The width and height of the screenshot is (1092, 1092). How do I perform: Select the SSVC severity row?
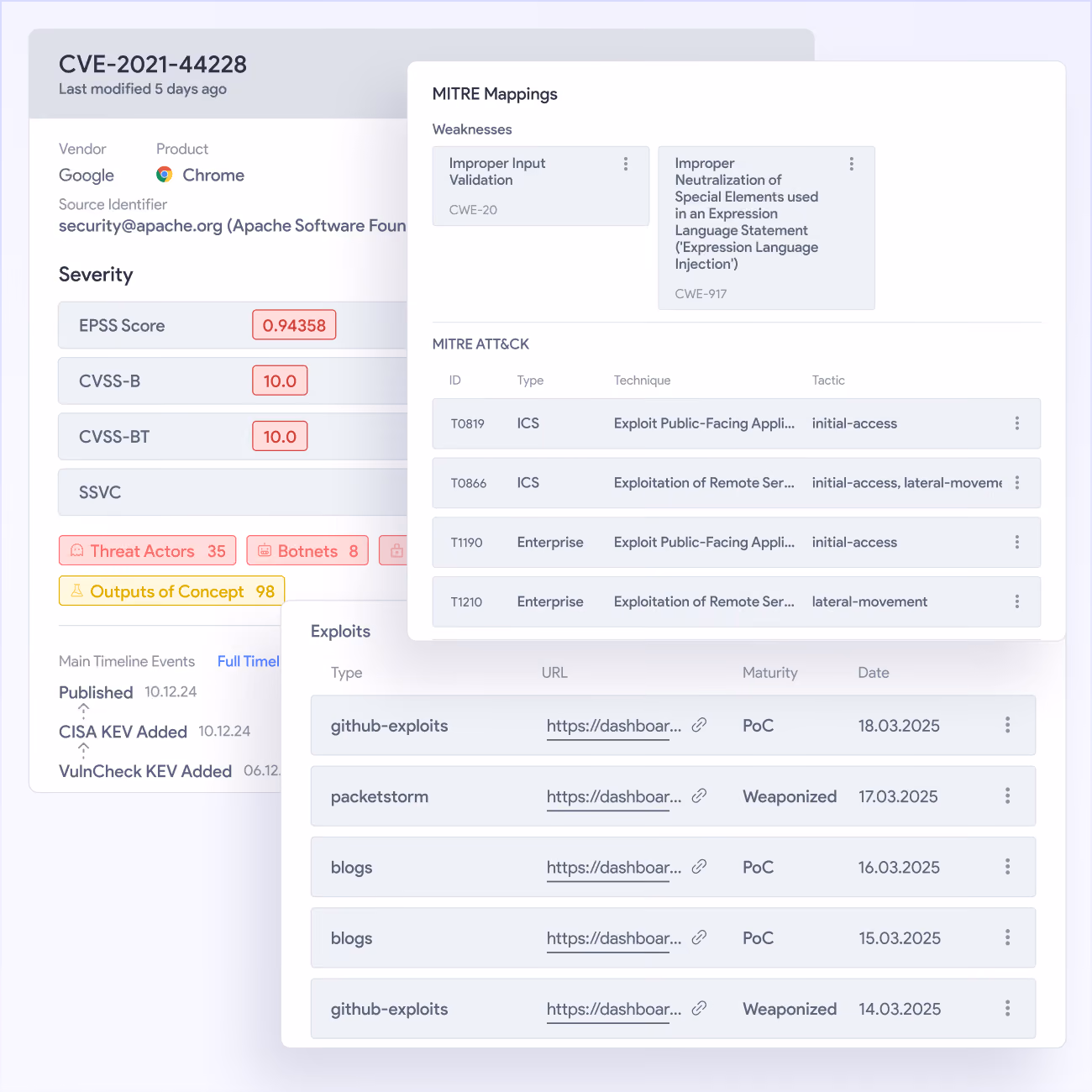233,492
